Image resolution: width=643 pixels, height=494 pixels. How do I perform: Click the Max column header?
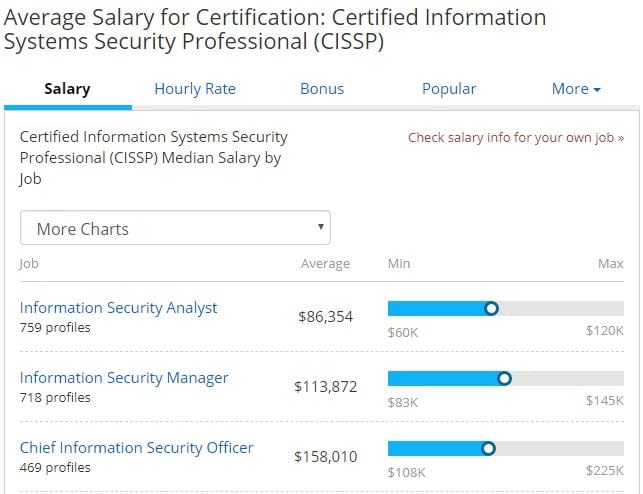tap(611, 263)
